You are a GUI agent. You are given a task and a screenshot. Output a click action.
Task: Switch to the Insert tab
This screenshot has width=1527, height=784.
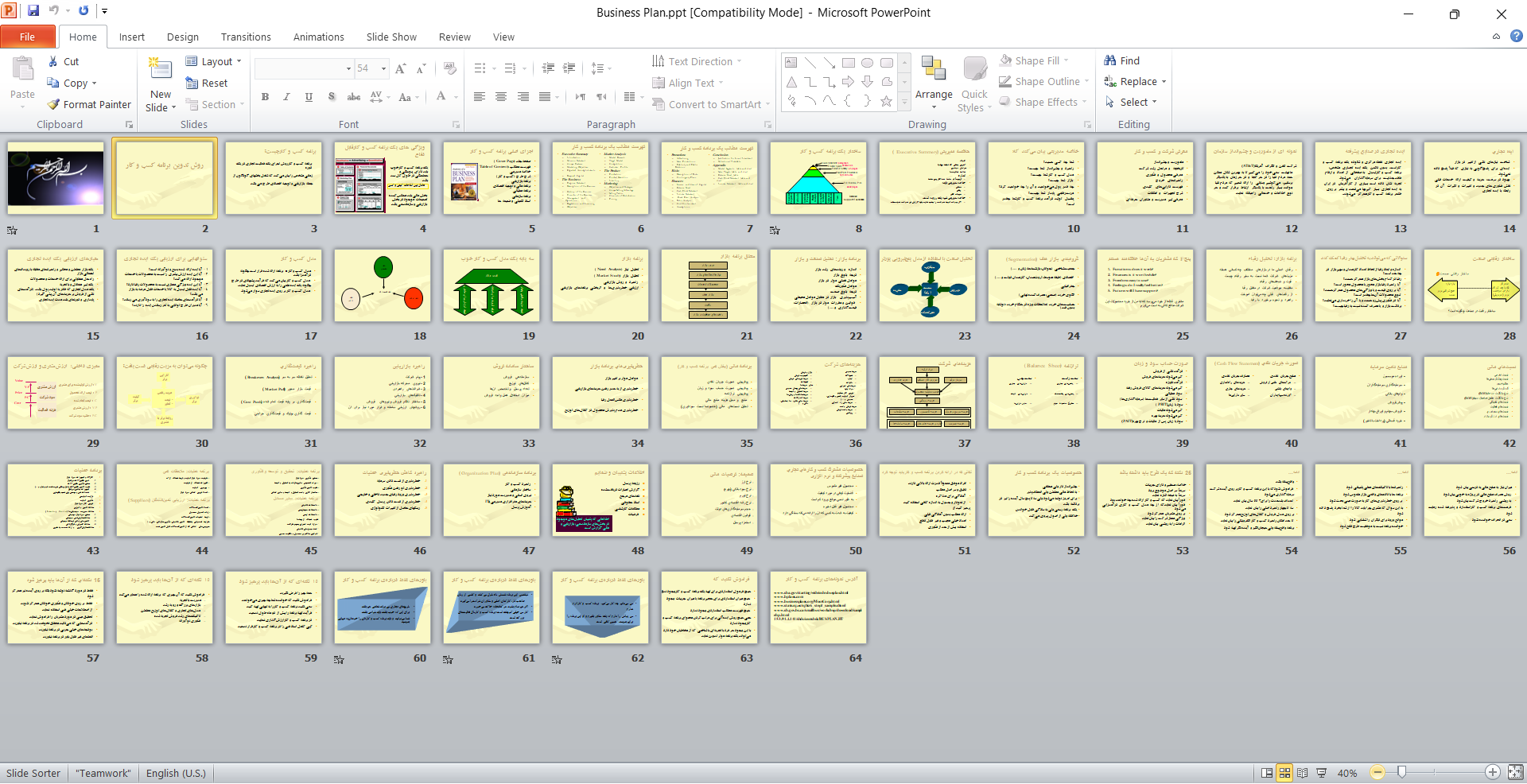pos(132,37)
